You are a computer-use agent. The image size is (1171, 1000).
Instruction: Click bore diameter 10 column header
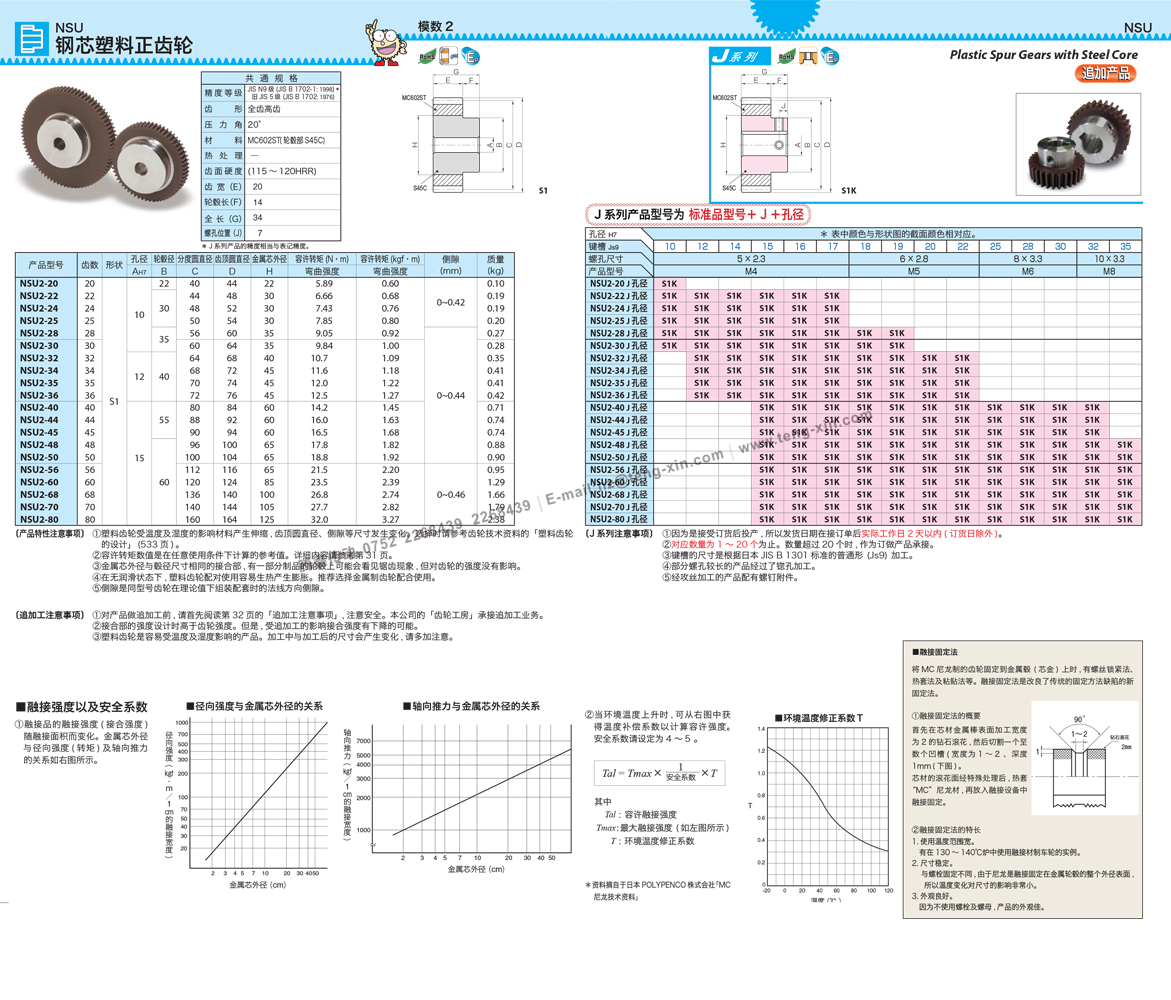point(669,246)
